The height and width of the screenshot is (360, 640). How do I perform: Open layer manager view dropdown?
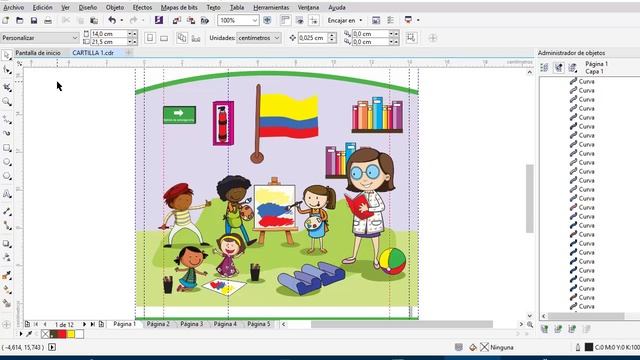572,68
